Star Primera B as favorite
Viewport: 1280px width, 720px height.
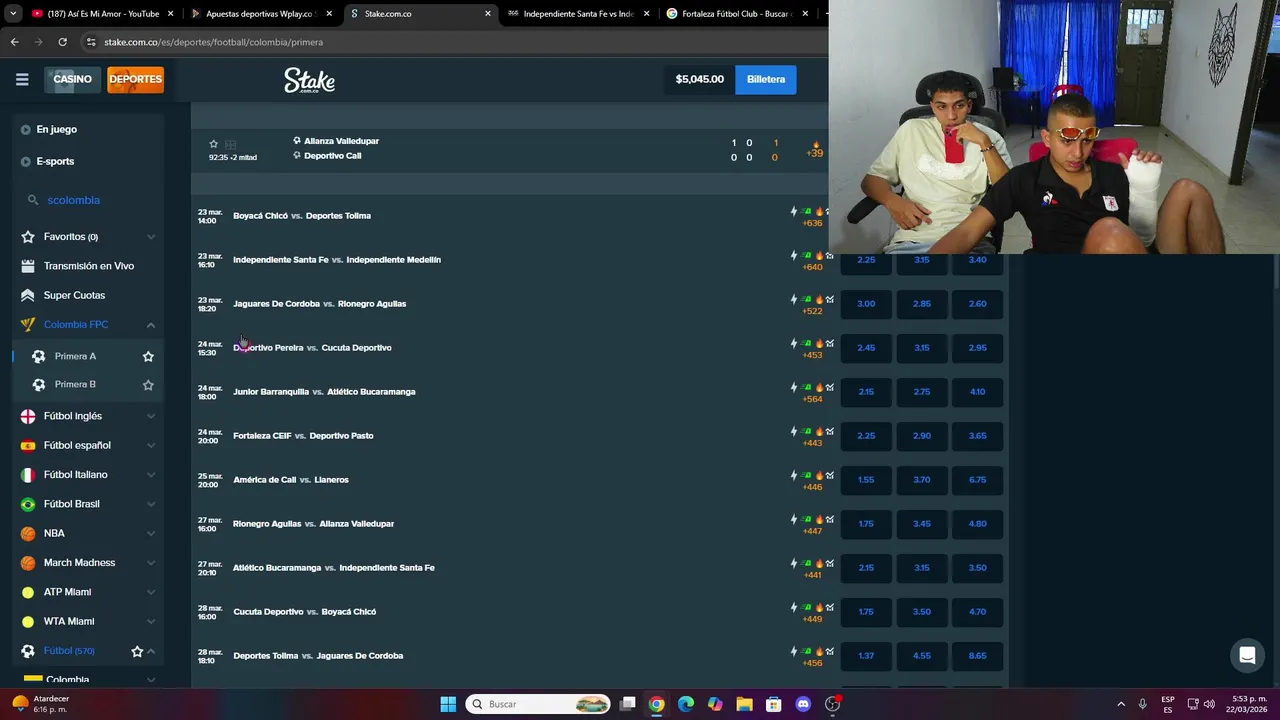[148, 384]
